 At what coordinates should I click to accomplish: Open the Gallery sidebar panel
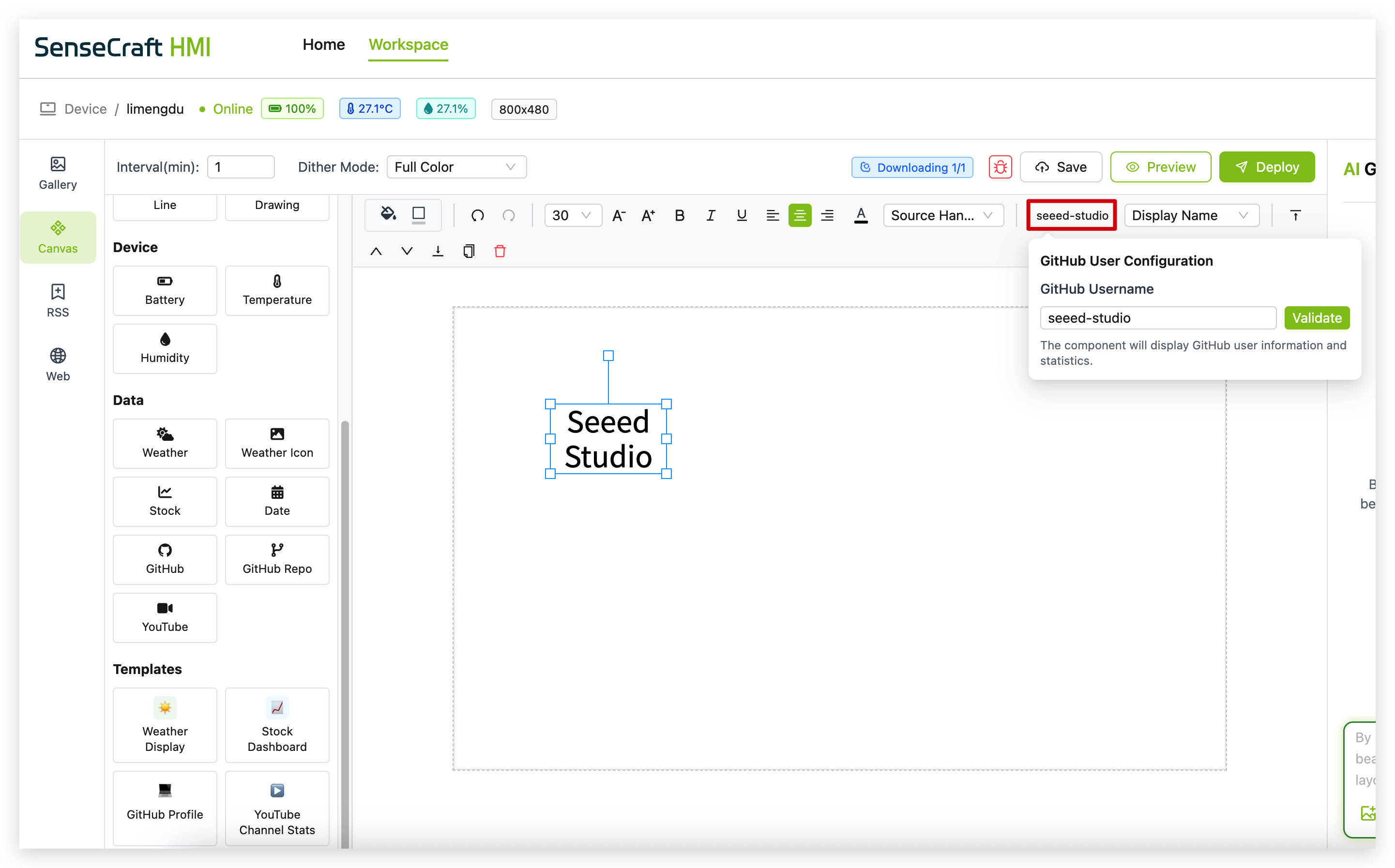coord(58,173)
